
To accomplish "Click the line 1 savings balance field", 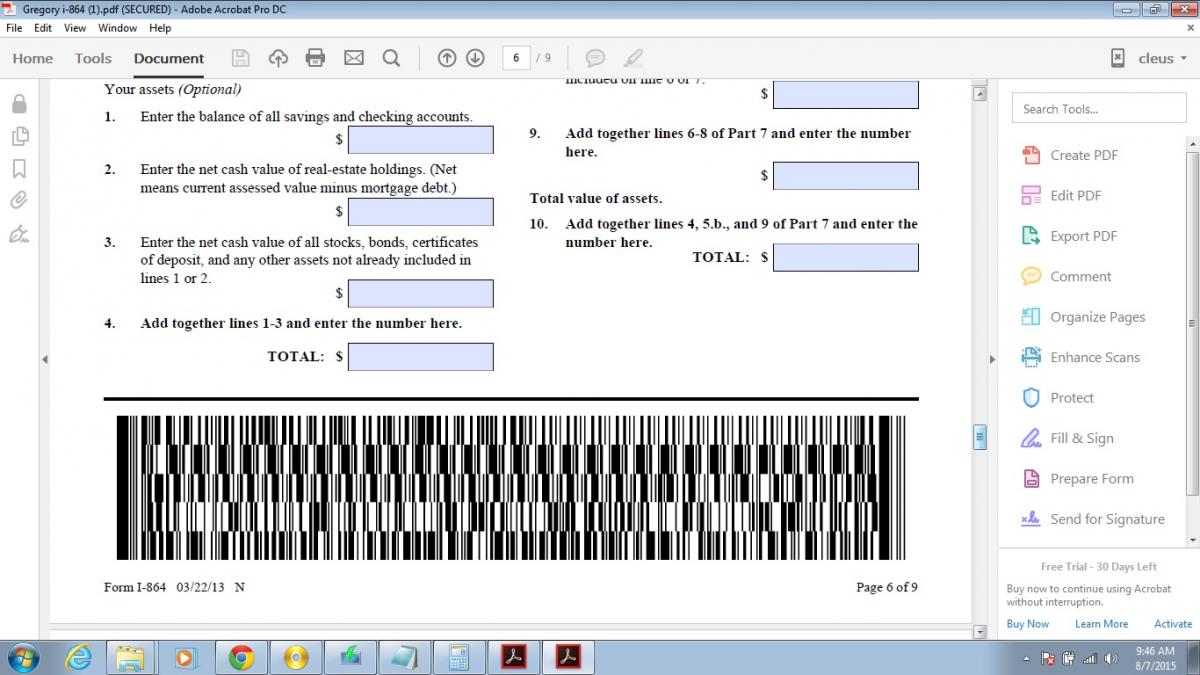I will pyautogui.click(x=420, y=140).
